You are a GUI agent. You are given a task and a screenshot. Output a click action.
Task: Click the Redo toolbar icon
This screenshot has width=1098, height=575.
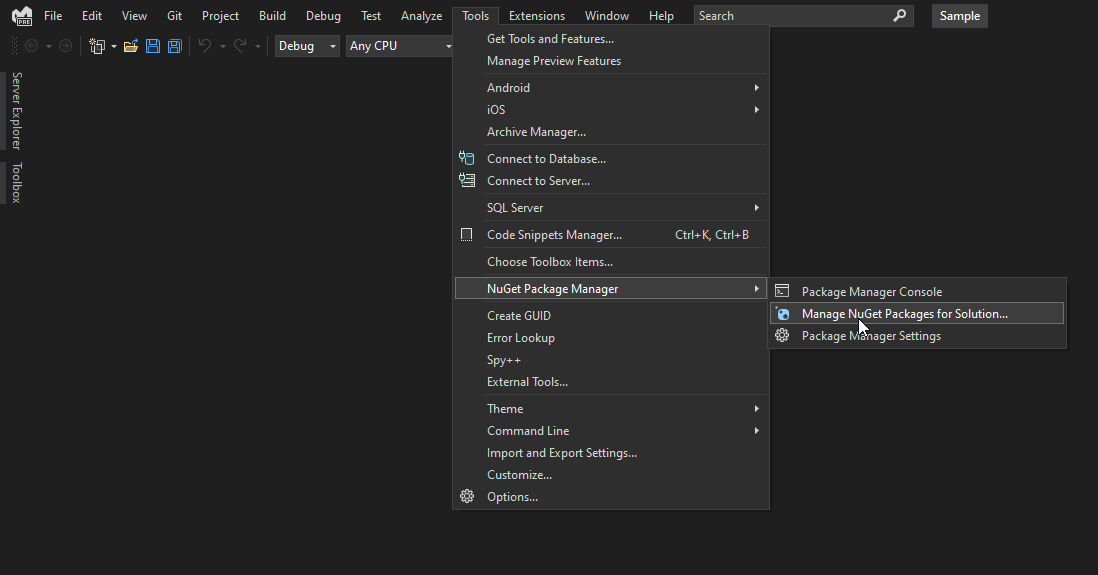[x=240, y=46]
